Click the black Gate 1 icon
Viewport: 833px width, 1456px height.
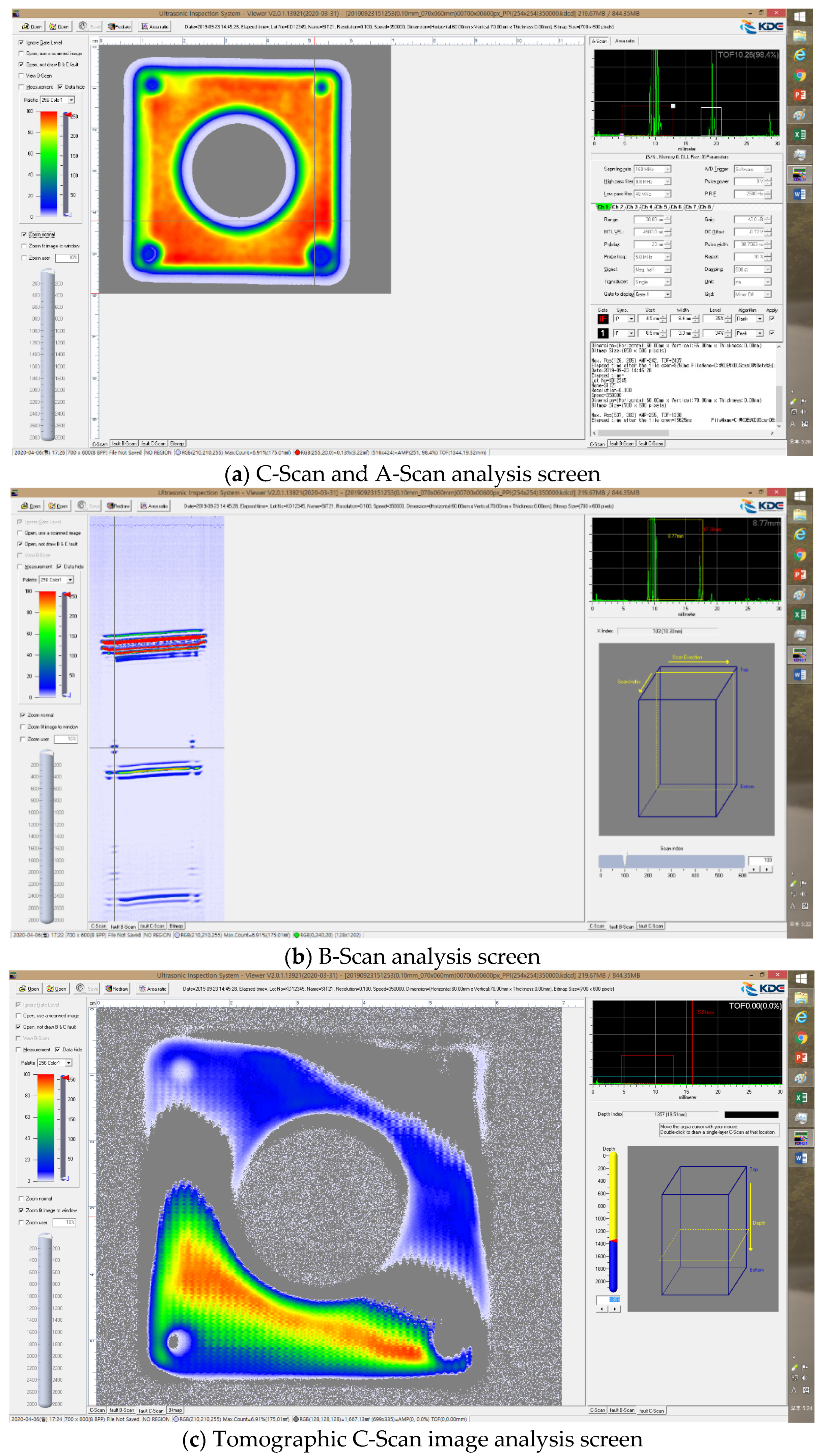point(603,333)
